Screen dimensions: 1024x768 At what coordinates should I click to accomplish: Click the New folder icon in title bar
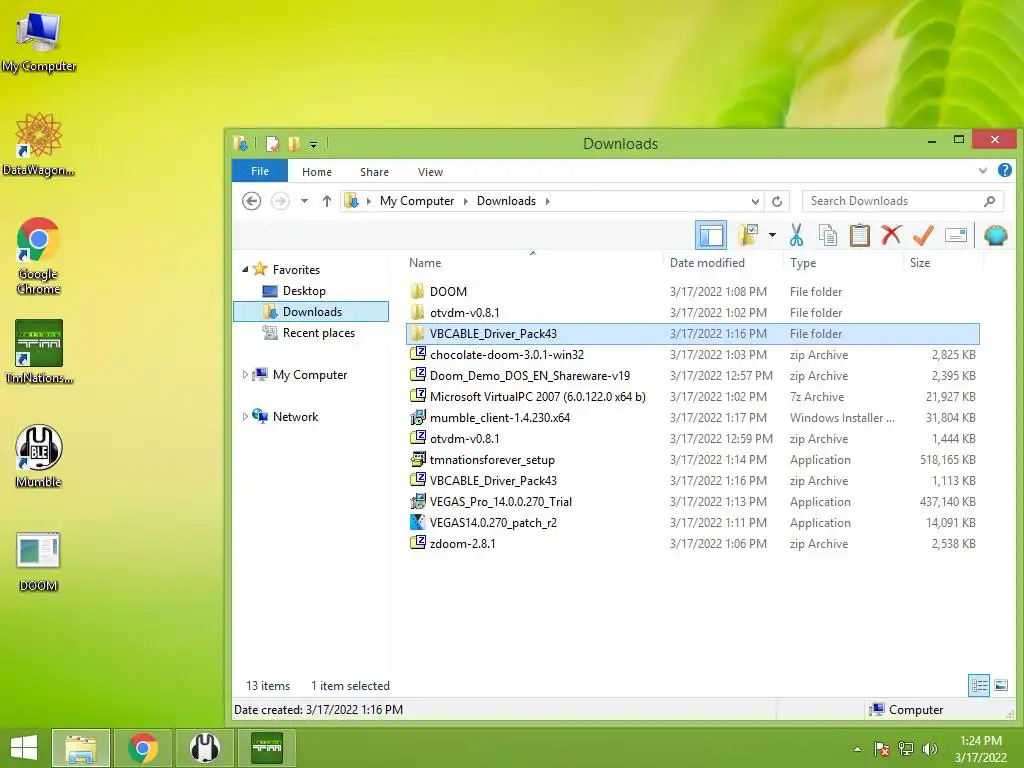click(x=294, y=144)
